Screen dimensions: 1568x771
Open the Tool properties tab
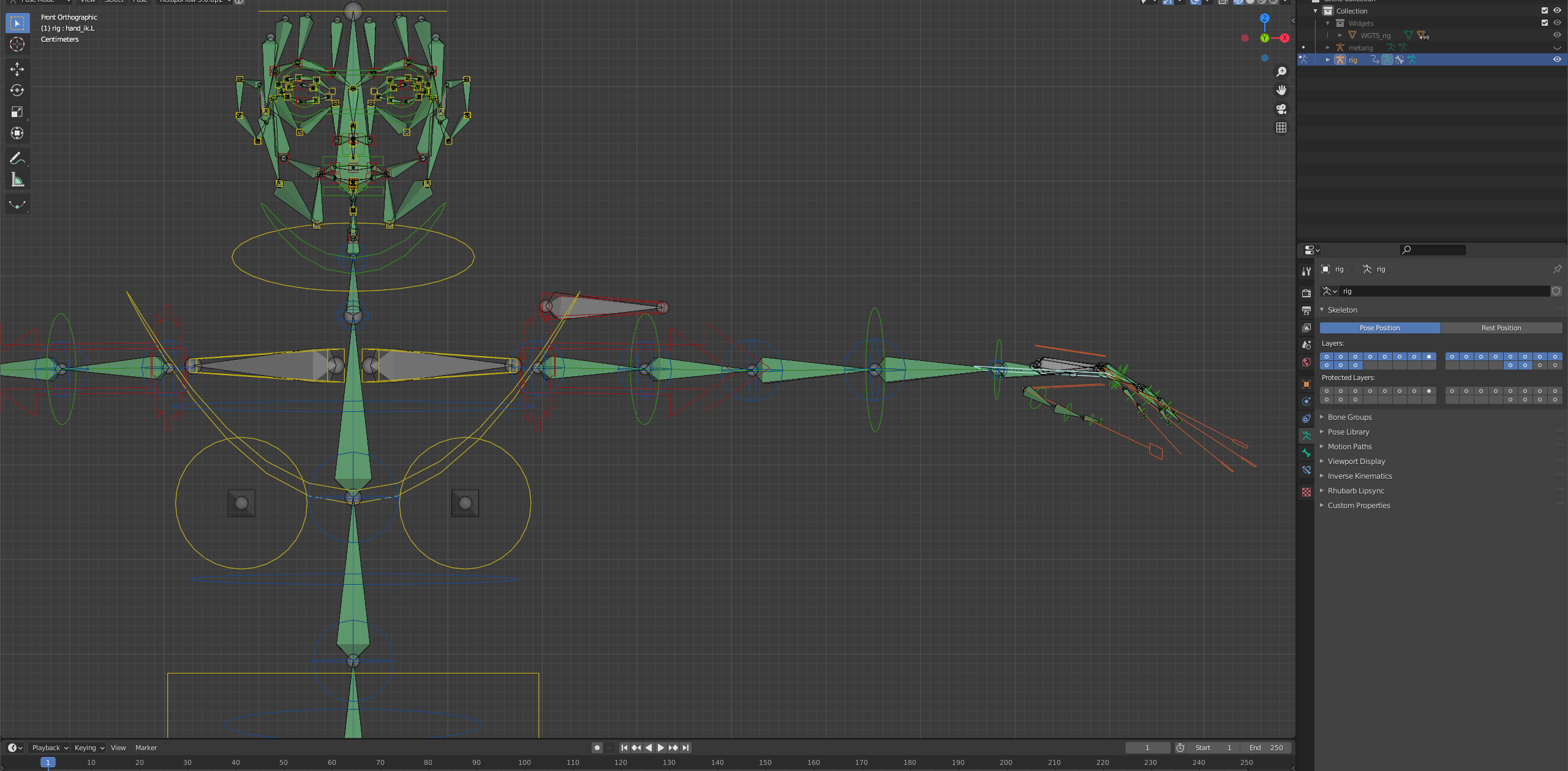point(1306,272)
